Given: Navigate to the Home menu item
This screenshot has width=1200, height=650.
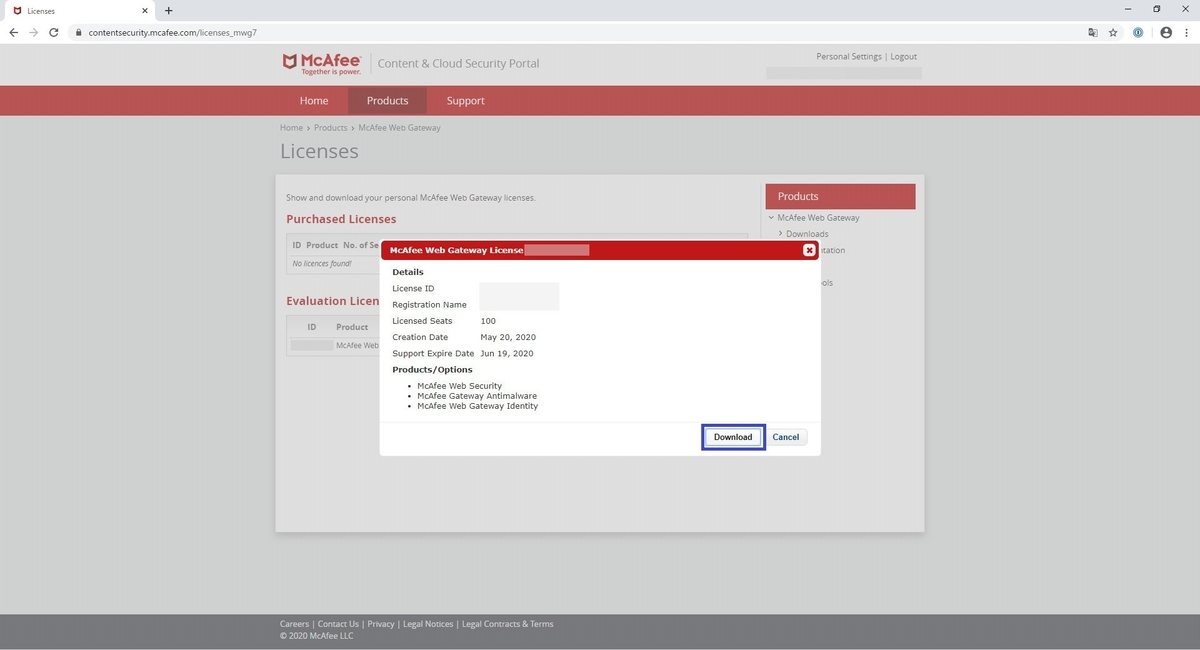Looking at the screenshot, I should (x=313, y=100).
